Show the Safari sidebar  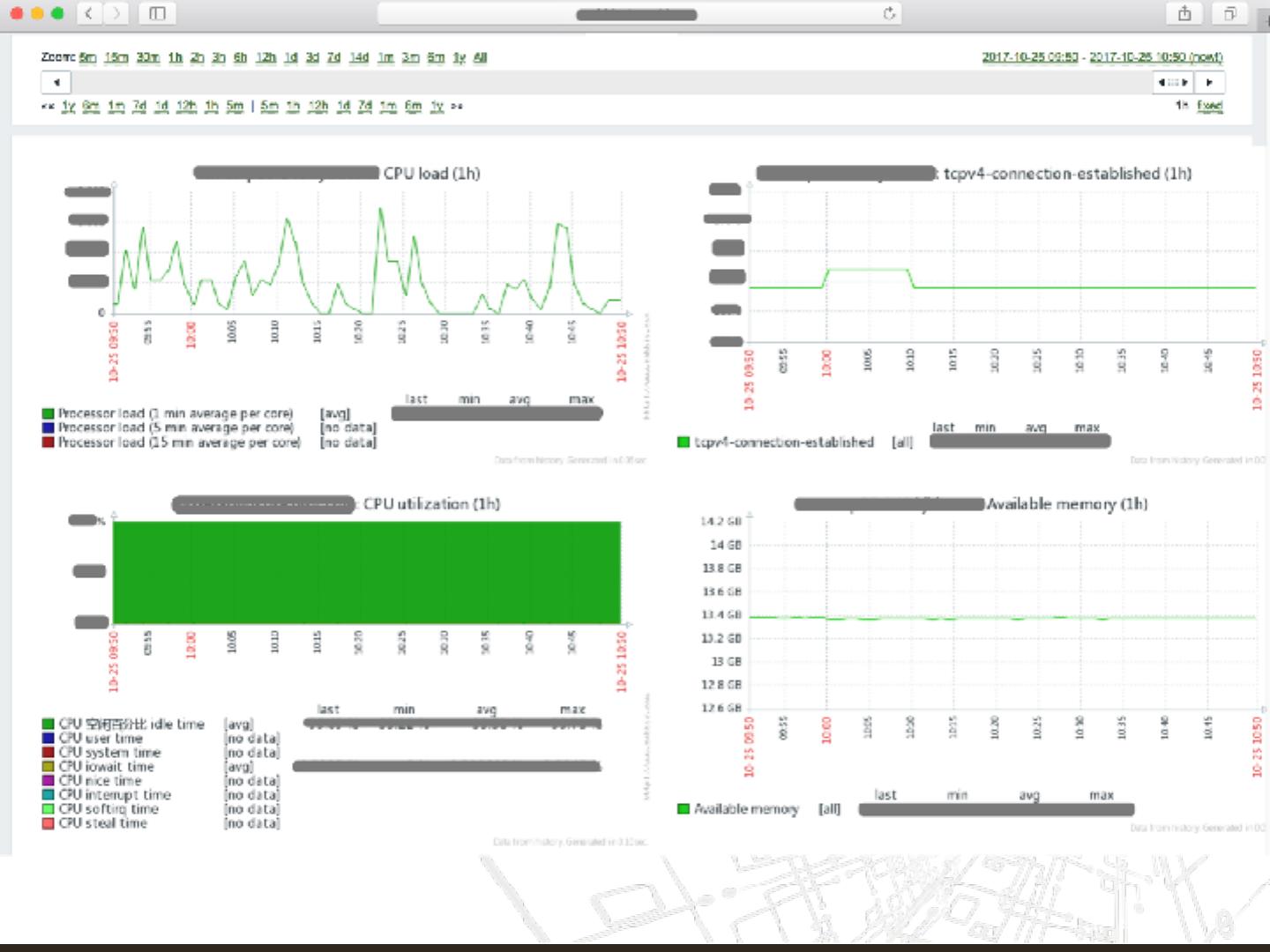[x=158, y=13]
